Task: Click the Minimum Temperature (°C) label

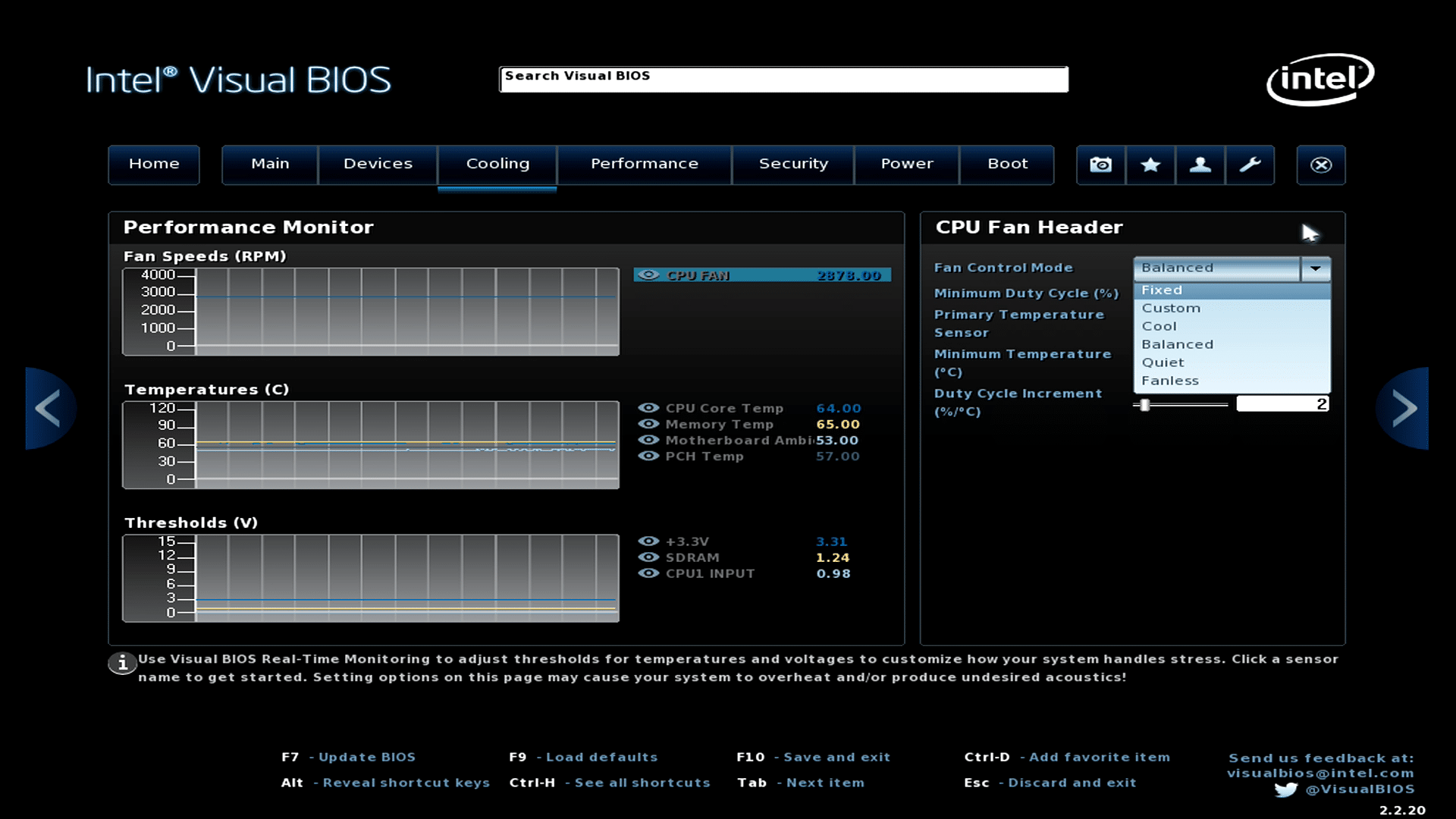Action: (1022, 363)
